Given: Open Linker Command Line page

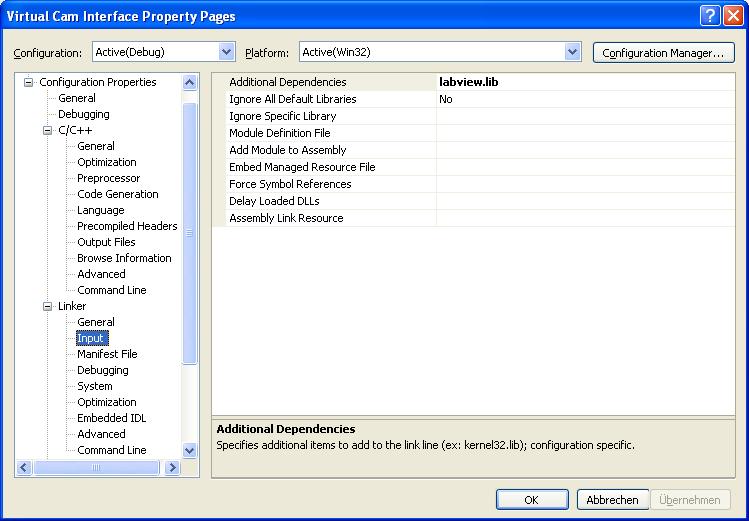Looking at the screenshot, I should [x=112, y=450].
